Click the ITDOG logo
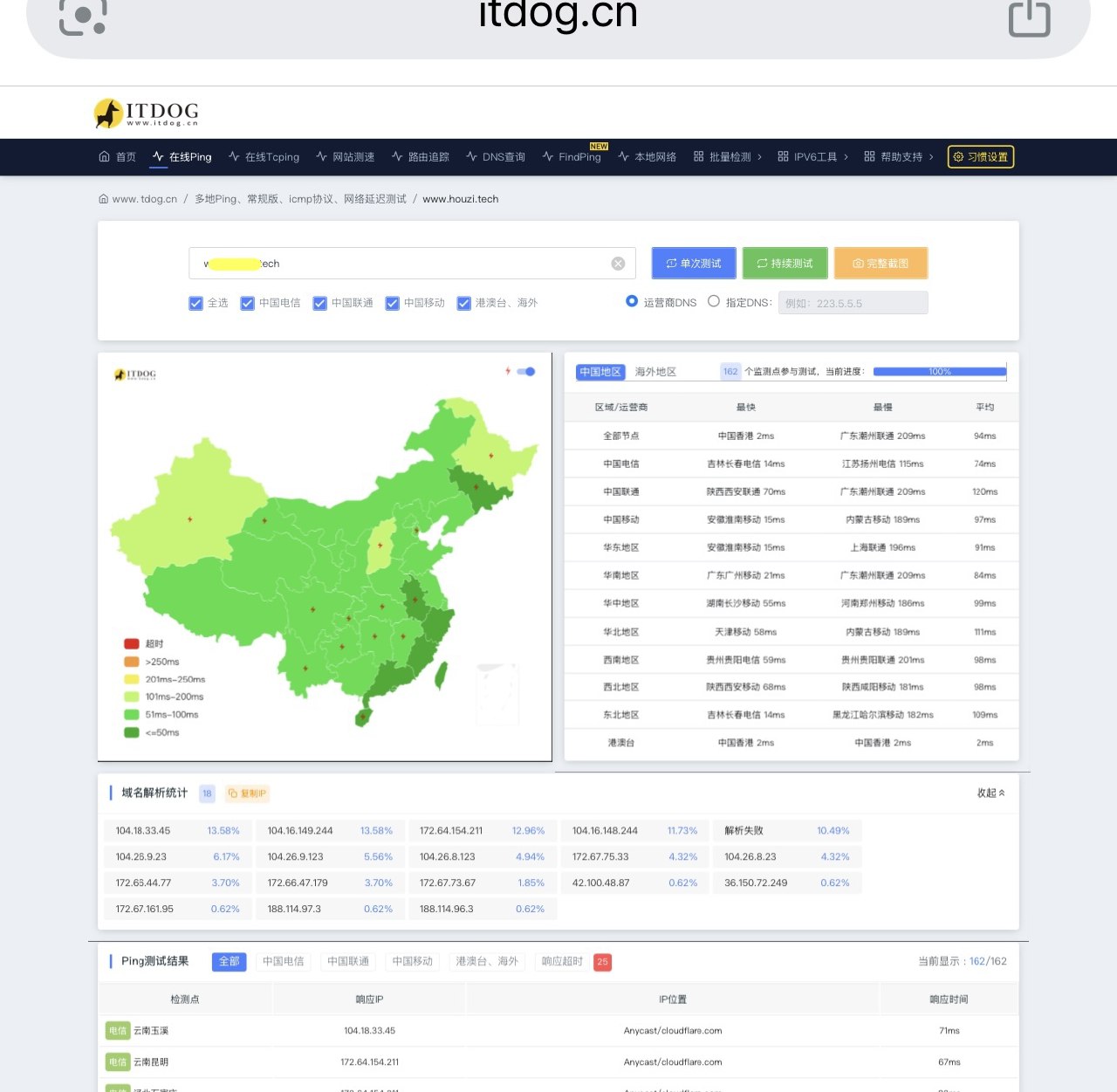1117x1092 pixels. coord(147,113)
